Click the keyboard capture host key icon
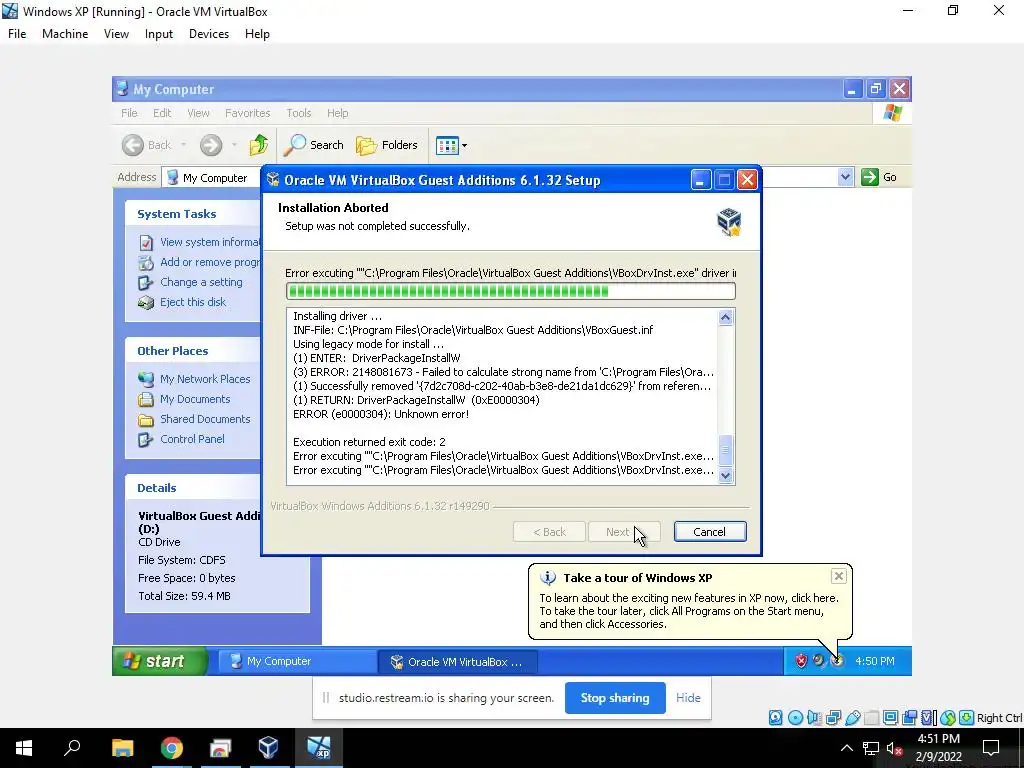Screen dimensions: 1024x768 point(967,718)
